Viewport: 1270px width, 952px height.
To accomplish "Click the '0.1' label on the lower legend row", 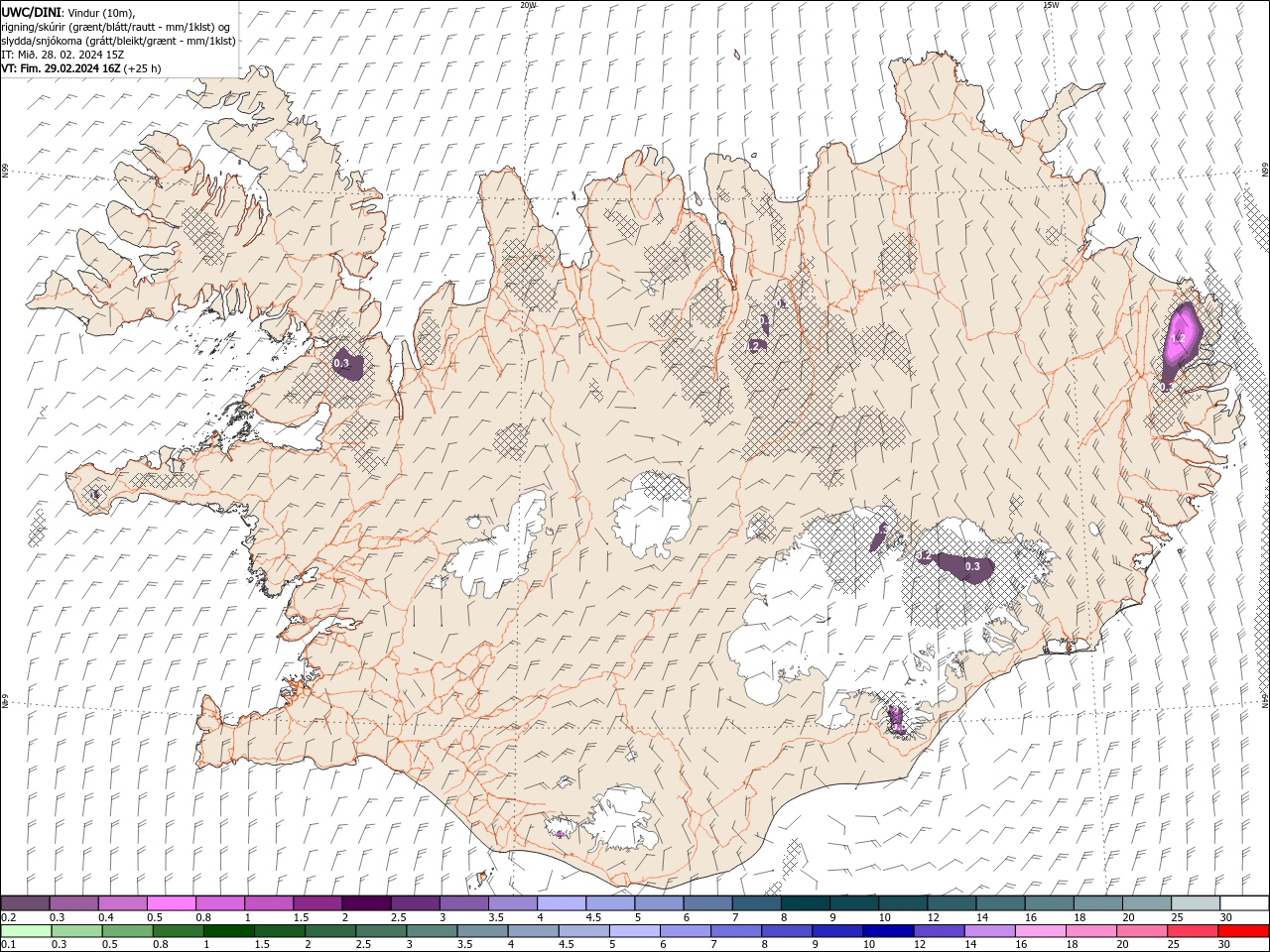I will (8, 945).
